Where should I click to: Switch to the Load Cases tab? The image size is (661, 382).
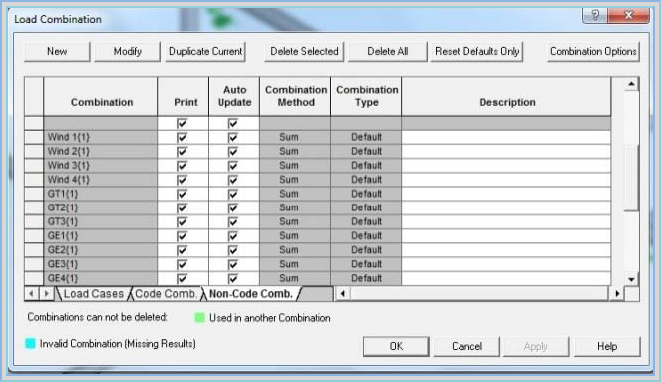click(93, 294)
